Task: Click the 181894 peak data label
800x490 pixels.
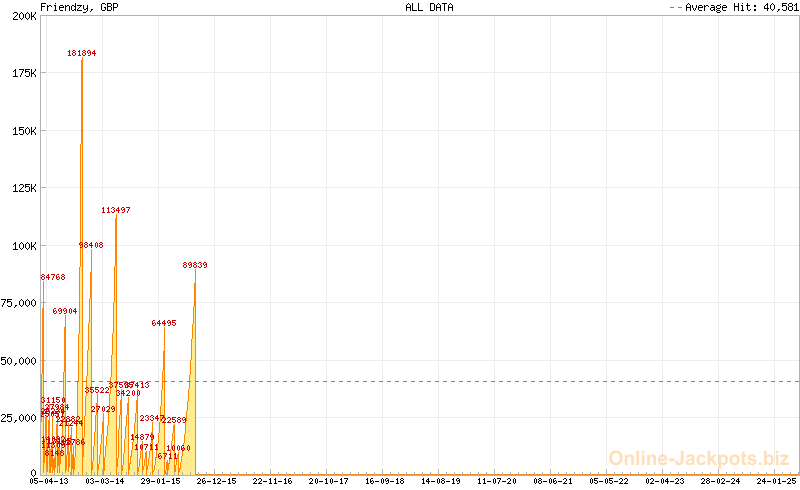Action: click(82, 53)
